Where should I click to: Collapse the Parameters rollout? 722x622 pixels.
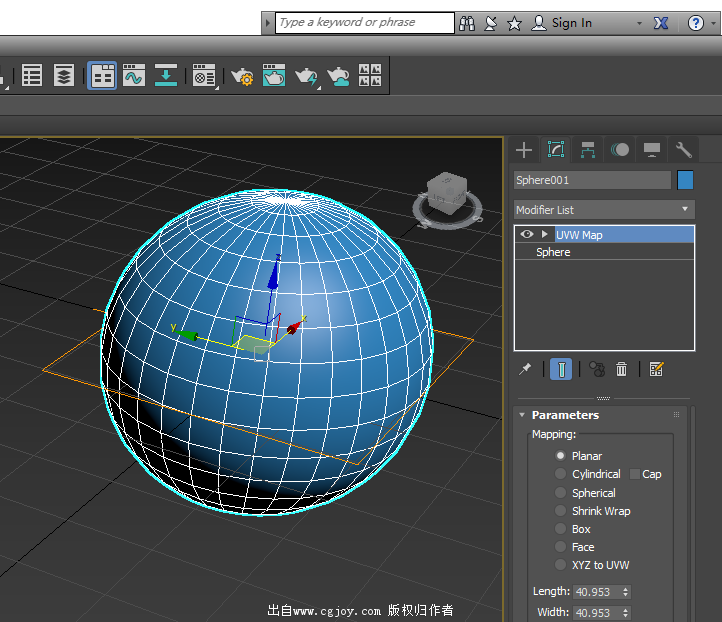pyautogui.click(x=522, y=415)
